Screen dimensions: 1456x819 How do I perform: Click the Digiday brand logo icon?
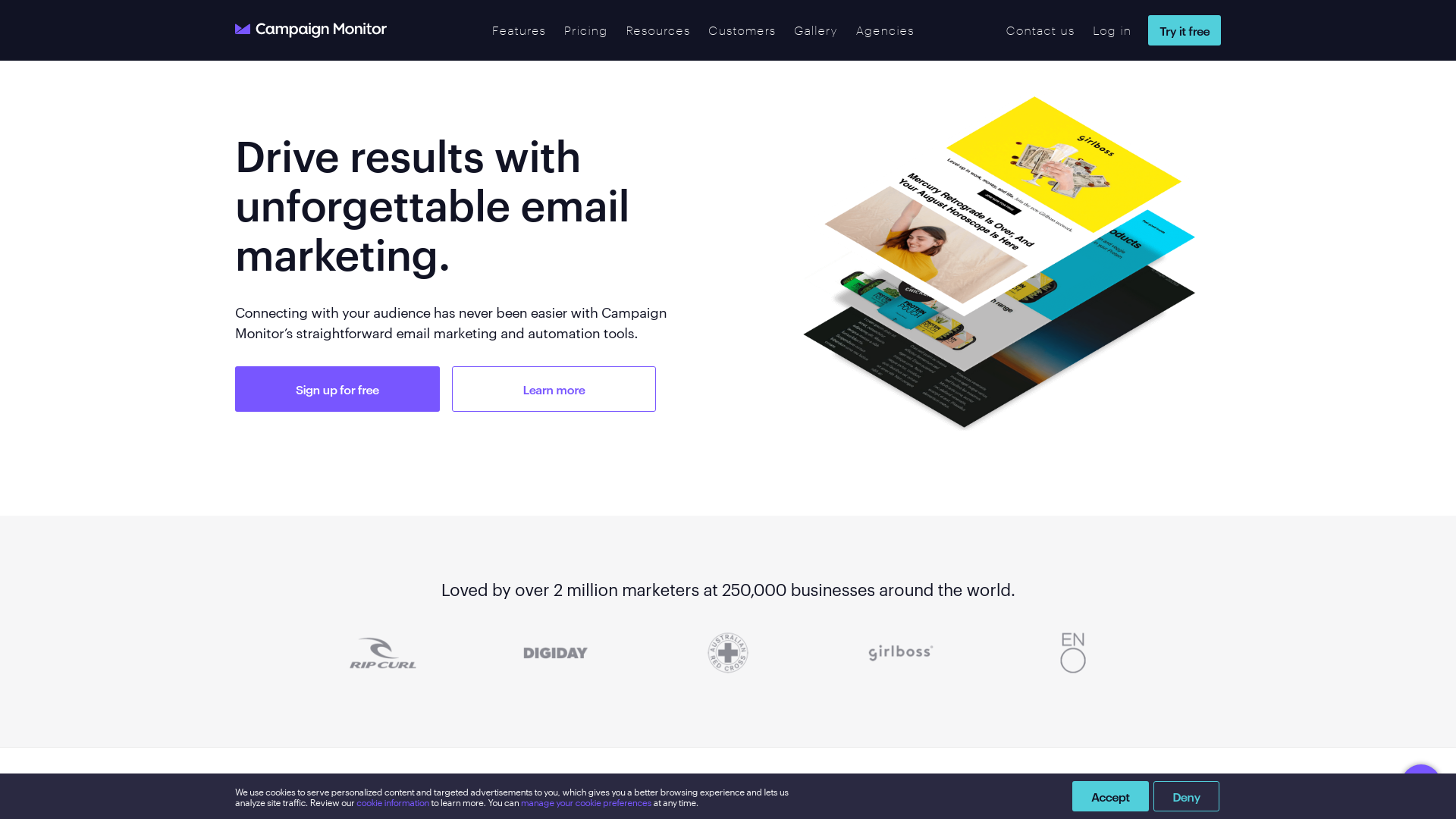click(555, 652)
